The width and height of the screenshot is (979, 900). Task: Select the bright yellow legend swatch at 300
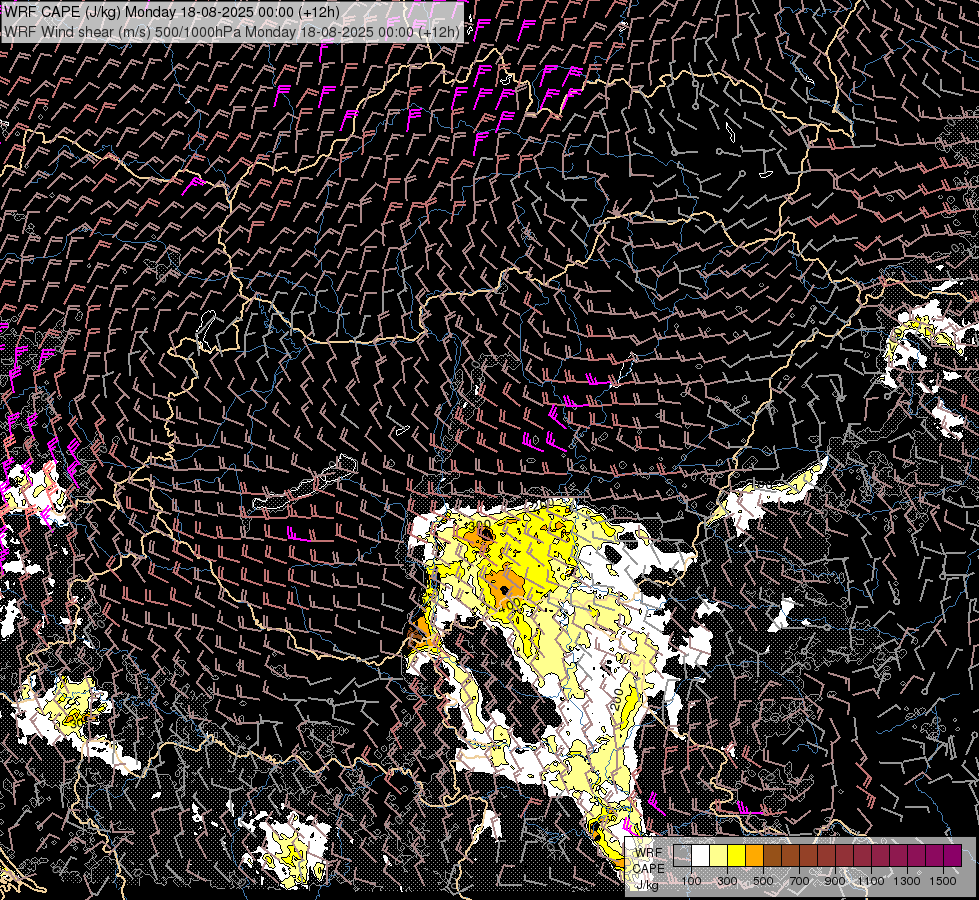[737, 855]
